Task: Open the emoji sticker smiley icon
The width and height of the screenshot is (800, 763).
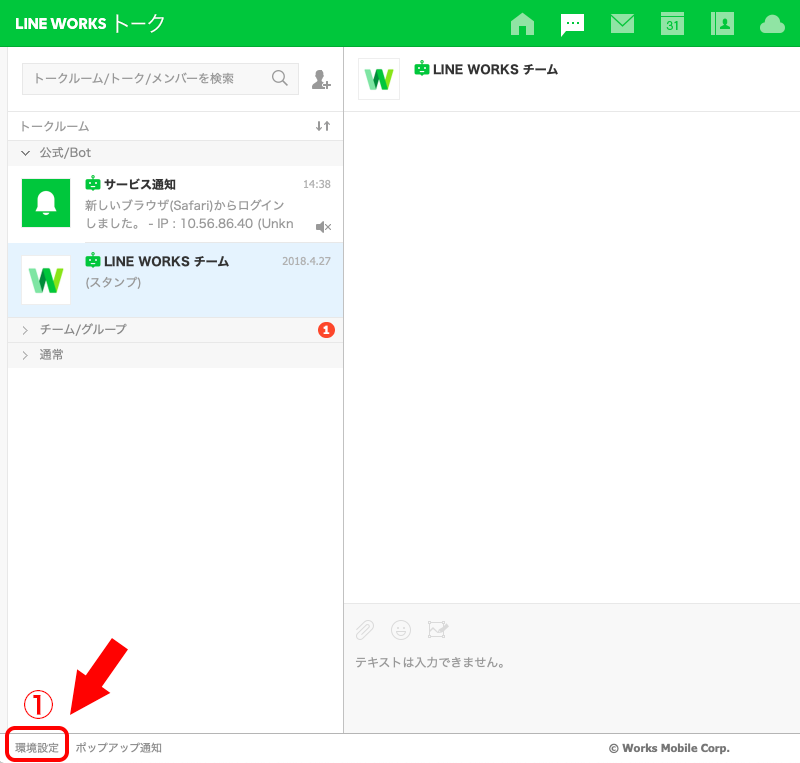Action: [401, 629]
